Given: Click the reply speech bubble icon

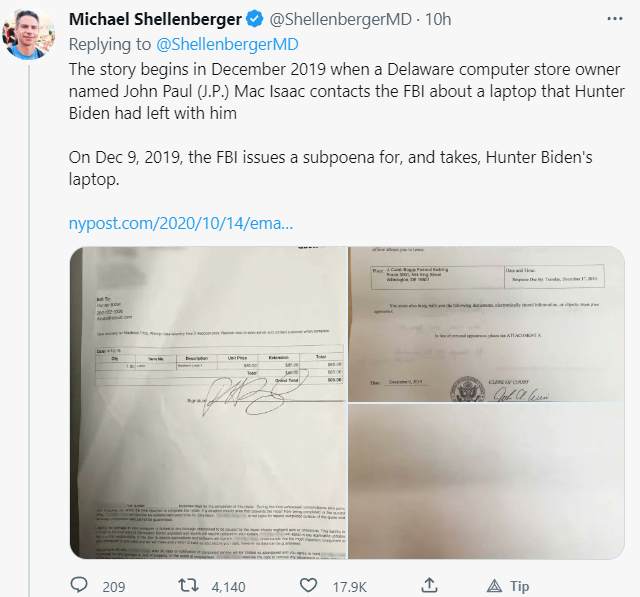Looking at the screenshot, I should pos(79,586).
